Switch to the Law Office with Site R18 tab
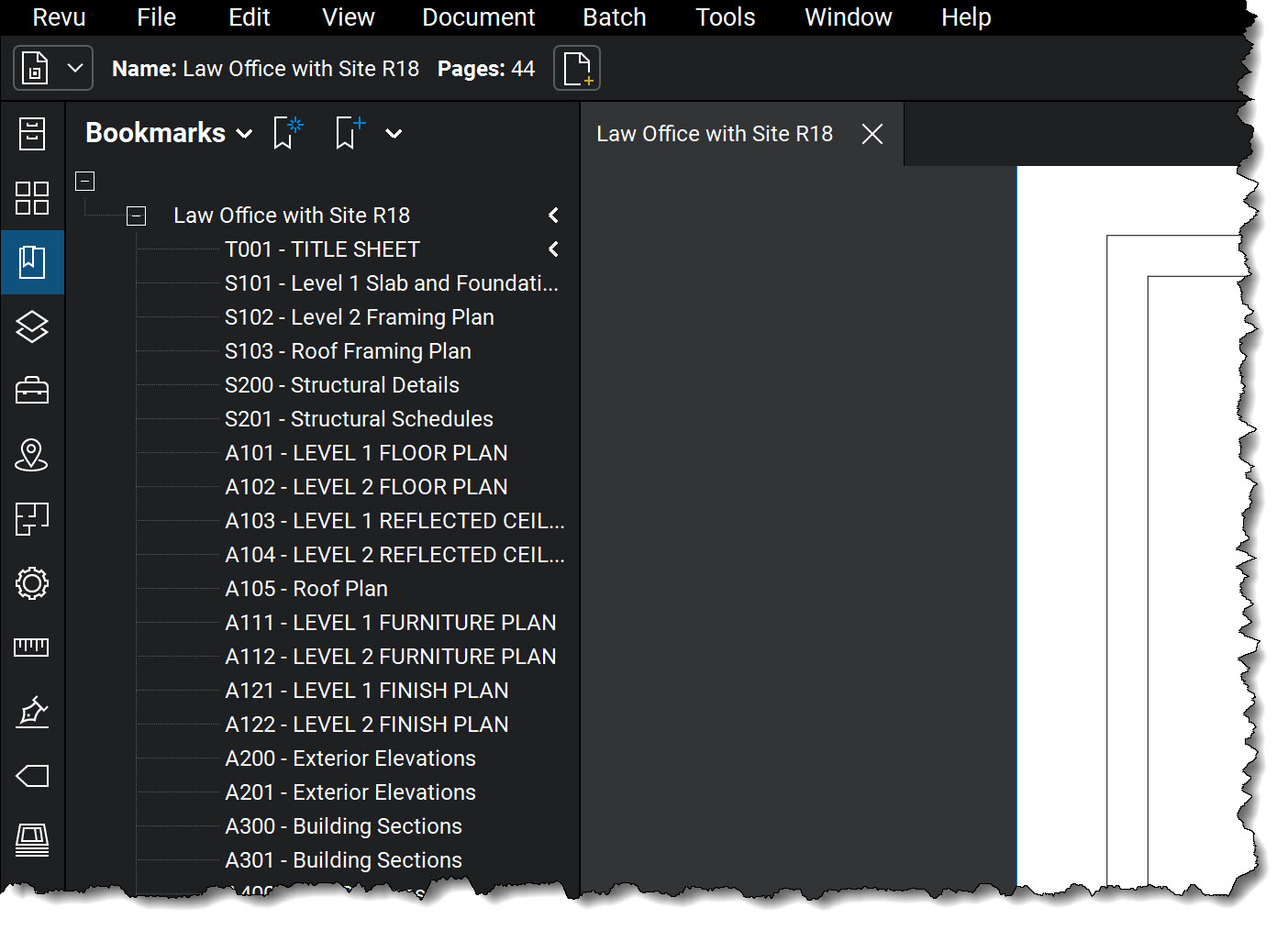 [x=715, y=133]
